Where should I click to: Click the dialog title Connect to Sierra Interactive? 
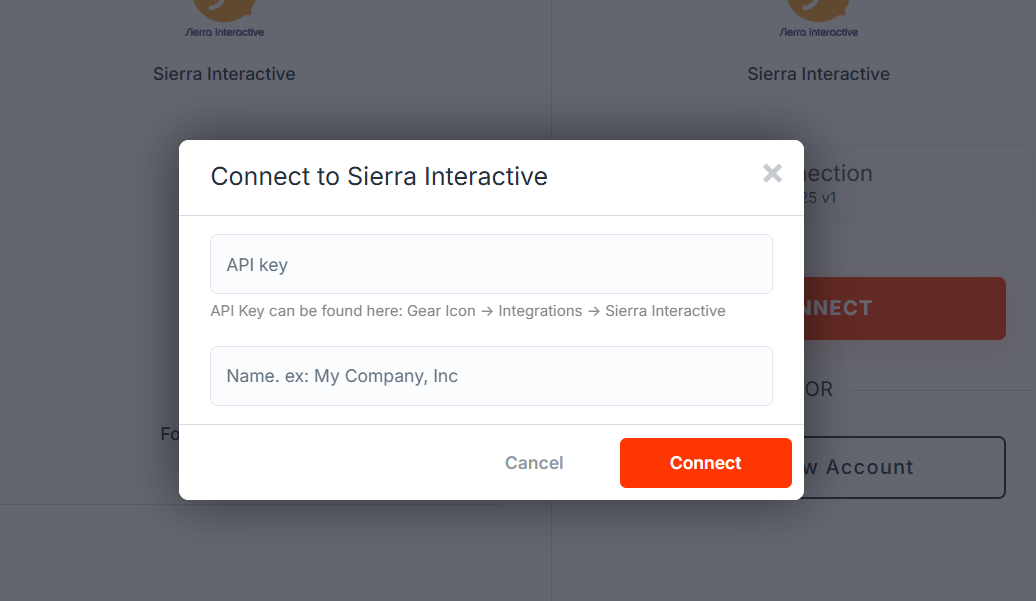pos(379,177)
